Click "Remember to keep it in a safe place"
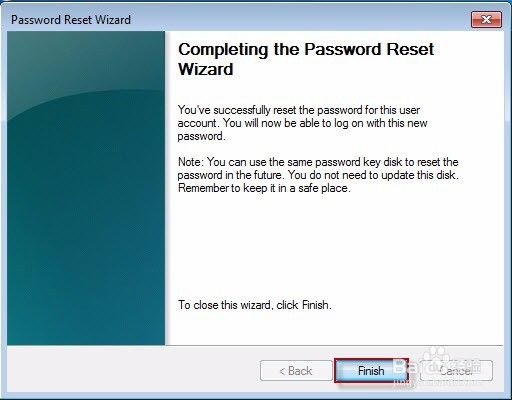This screenshot has height=400, width=512. 264,188
